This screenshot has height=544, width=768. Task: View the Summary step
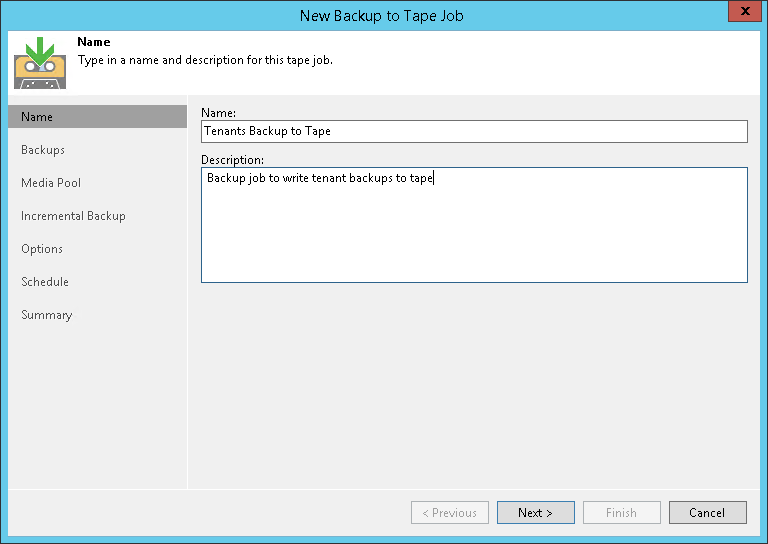click(x=47, y=315)
